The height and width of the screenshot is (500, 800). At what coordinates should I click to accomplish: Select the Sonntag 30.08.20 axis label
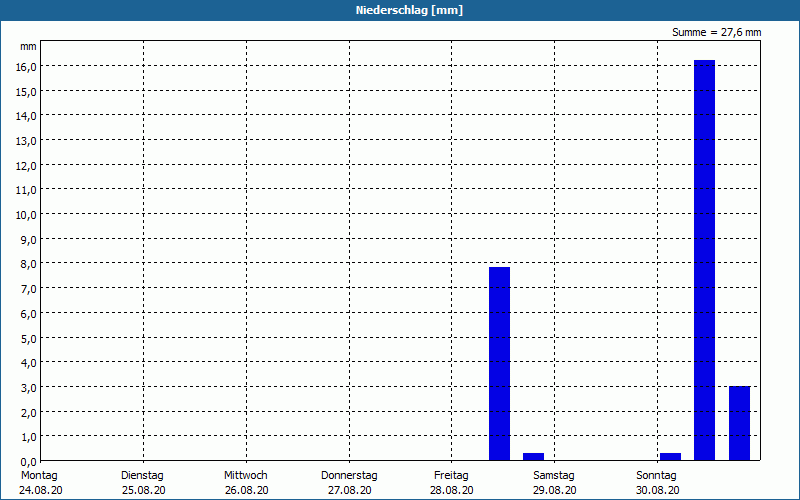coord(657,483)
